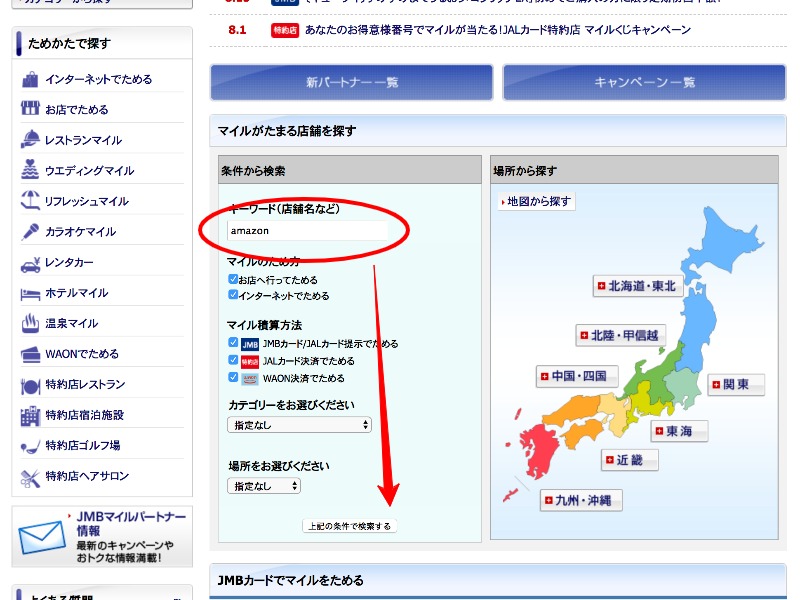The height and width of the screenshot is (600, 800).
Task: Open the キャンペーン一覧 tab
Action: tap(644, 82)
